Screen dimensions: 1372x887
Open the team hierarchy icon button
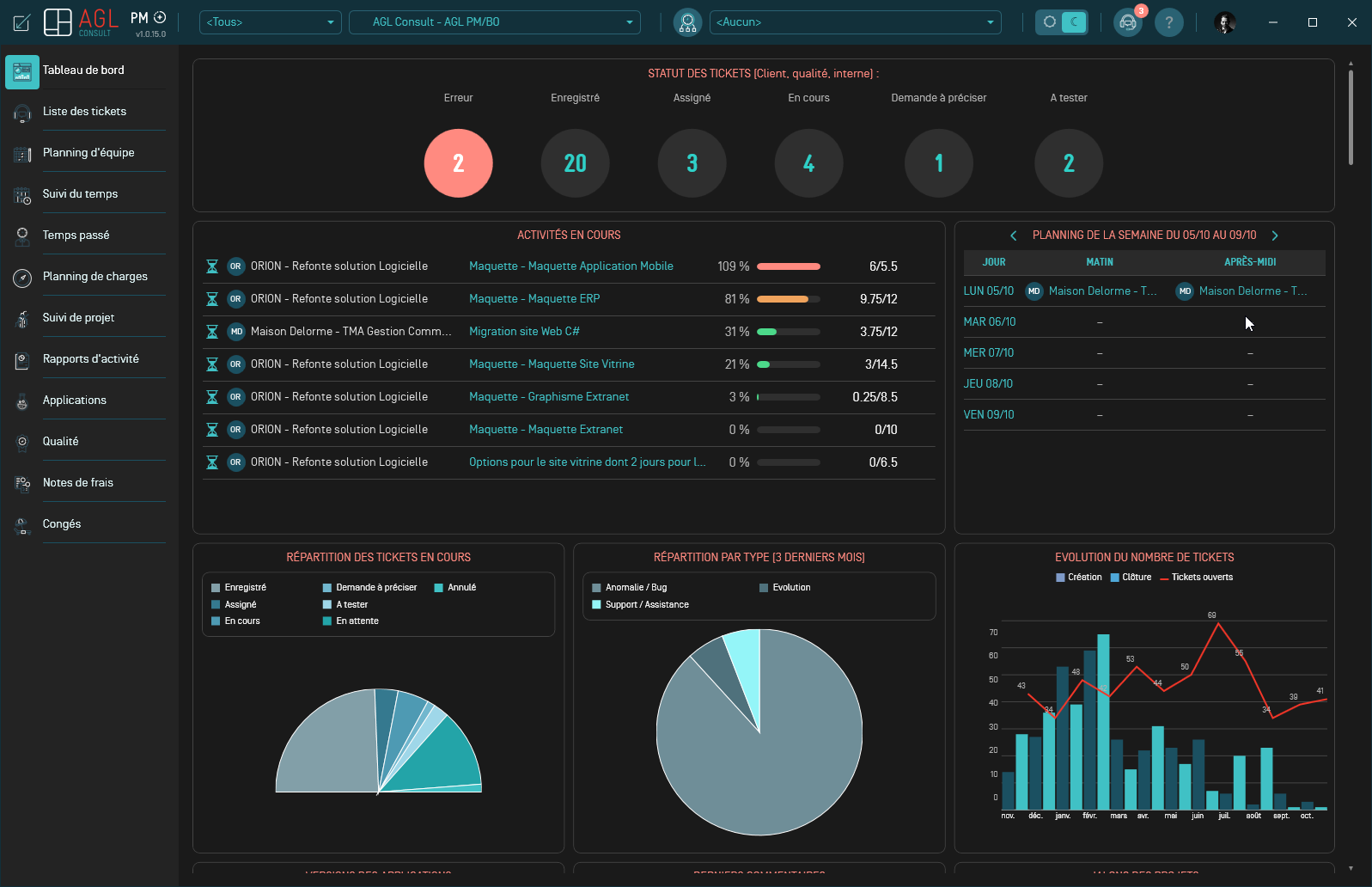(687, 22)
